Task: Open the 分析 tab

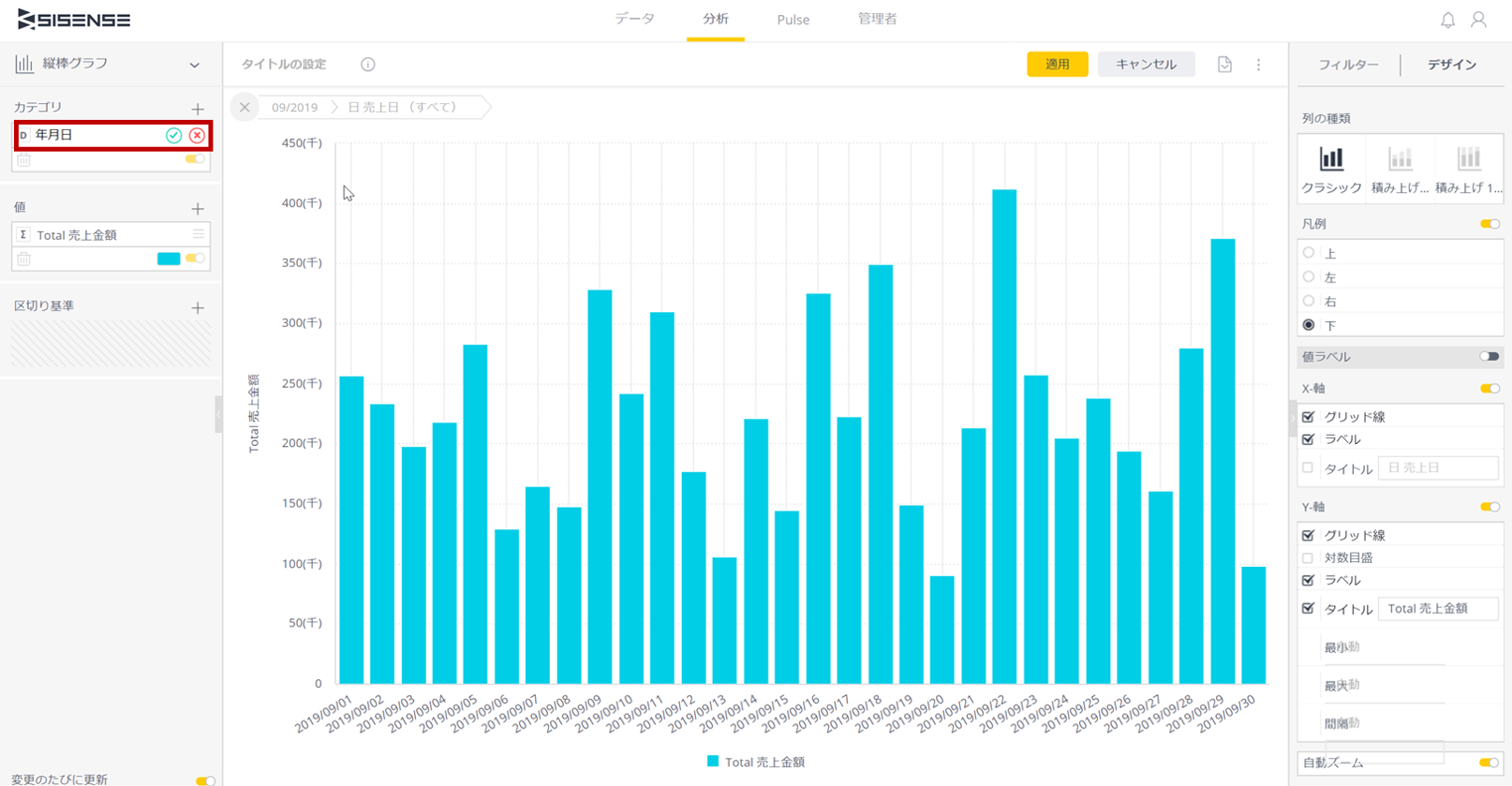Action: coord(716,19)
